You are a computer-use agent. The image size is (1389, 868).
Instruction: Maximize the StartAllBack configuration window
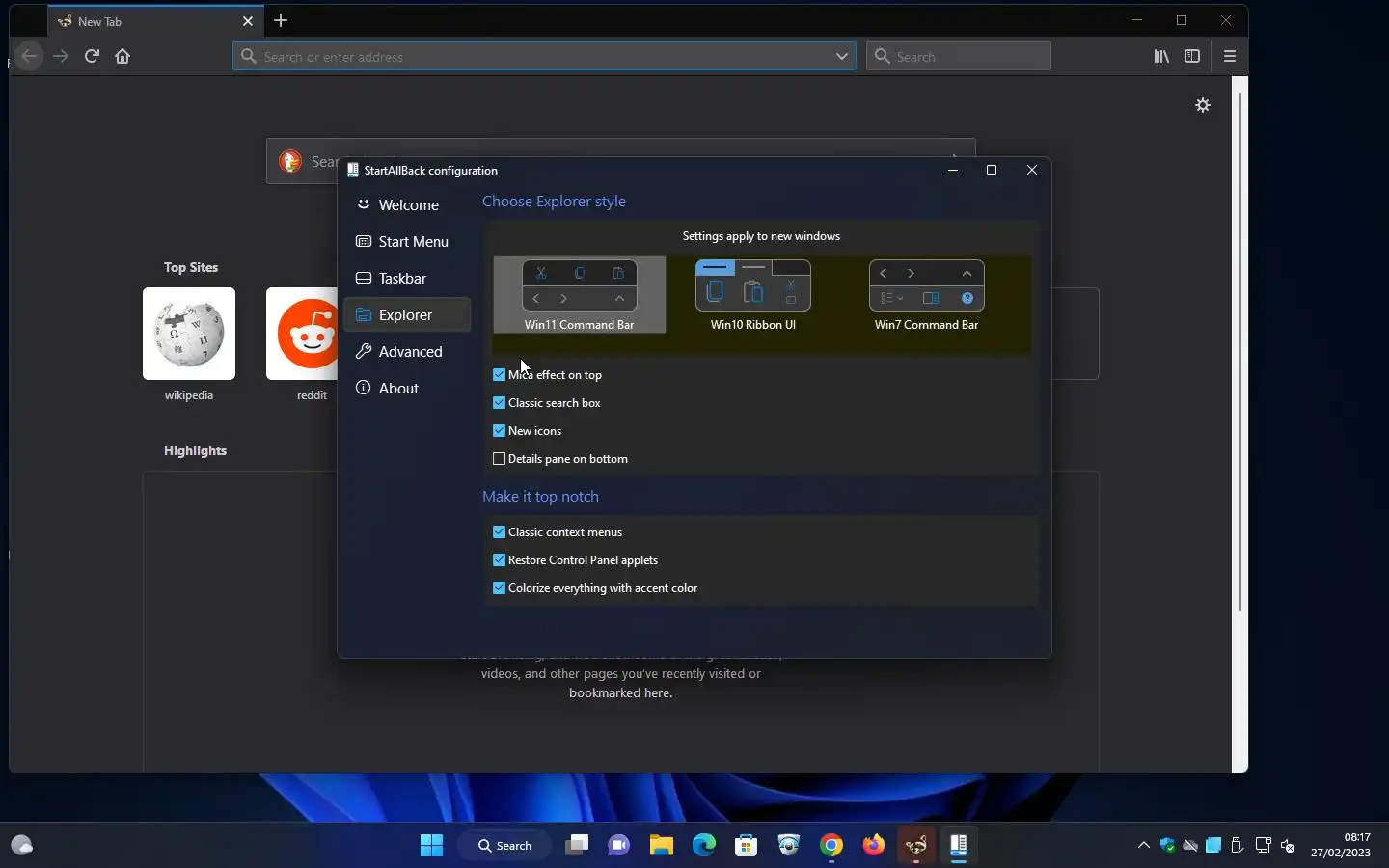992,170
